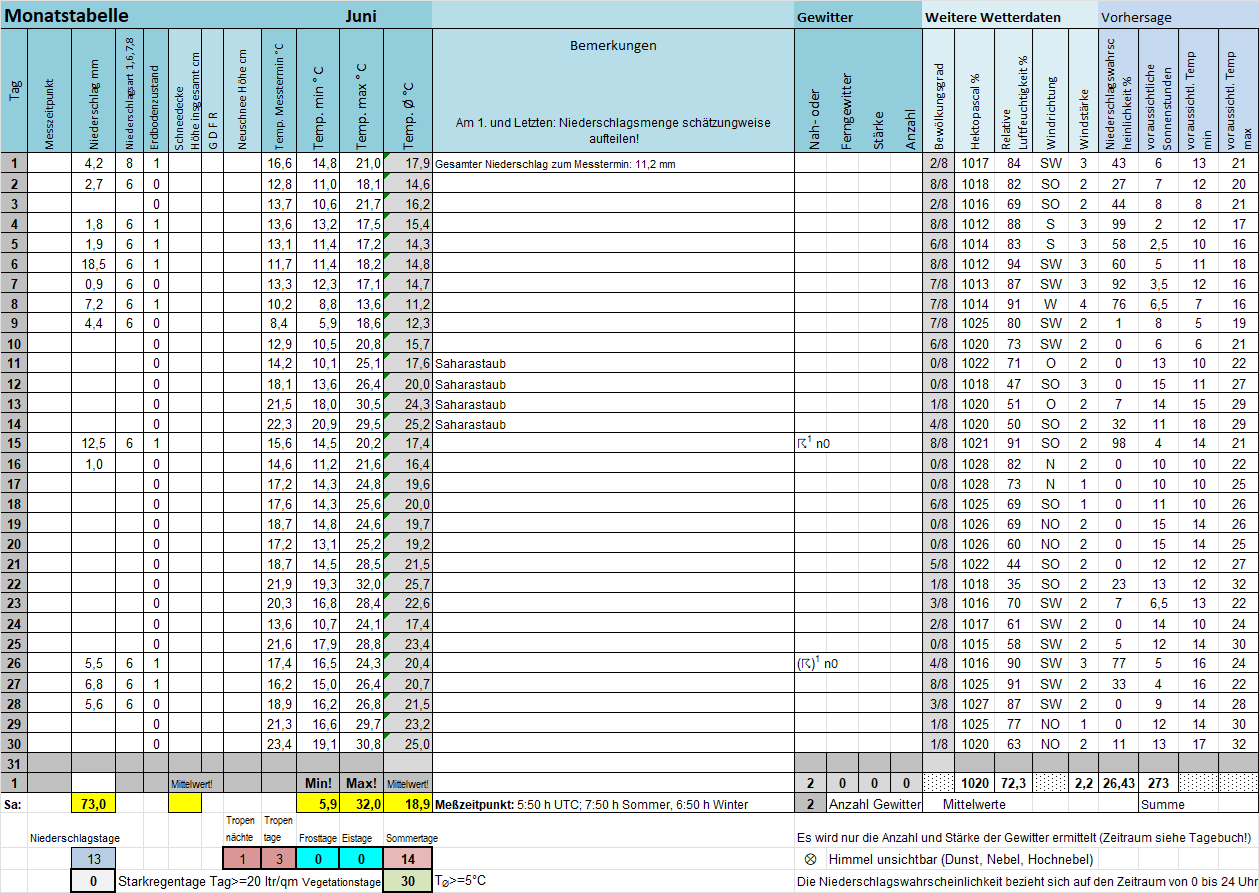Click the 273 total sunshine hours cell
Image resolution: width=1259 pixels, height=893 pixels.
[1158, 783]
